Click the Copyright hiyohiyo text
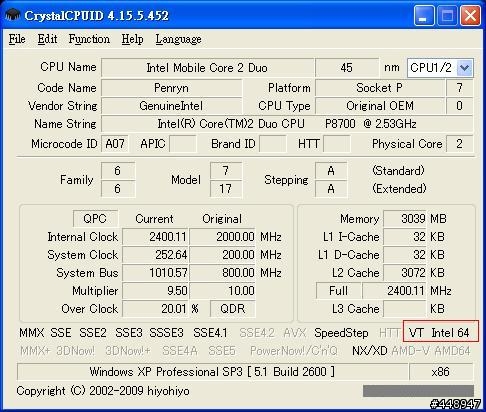Image resolution: width=486 pixels, height=412 pixels. tap(103, 391)
